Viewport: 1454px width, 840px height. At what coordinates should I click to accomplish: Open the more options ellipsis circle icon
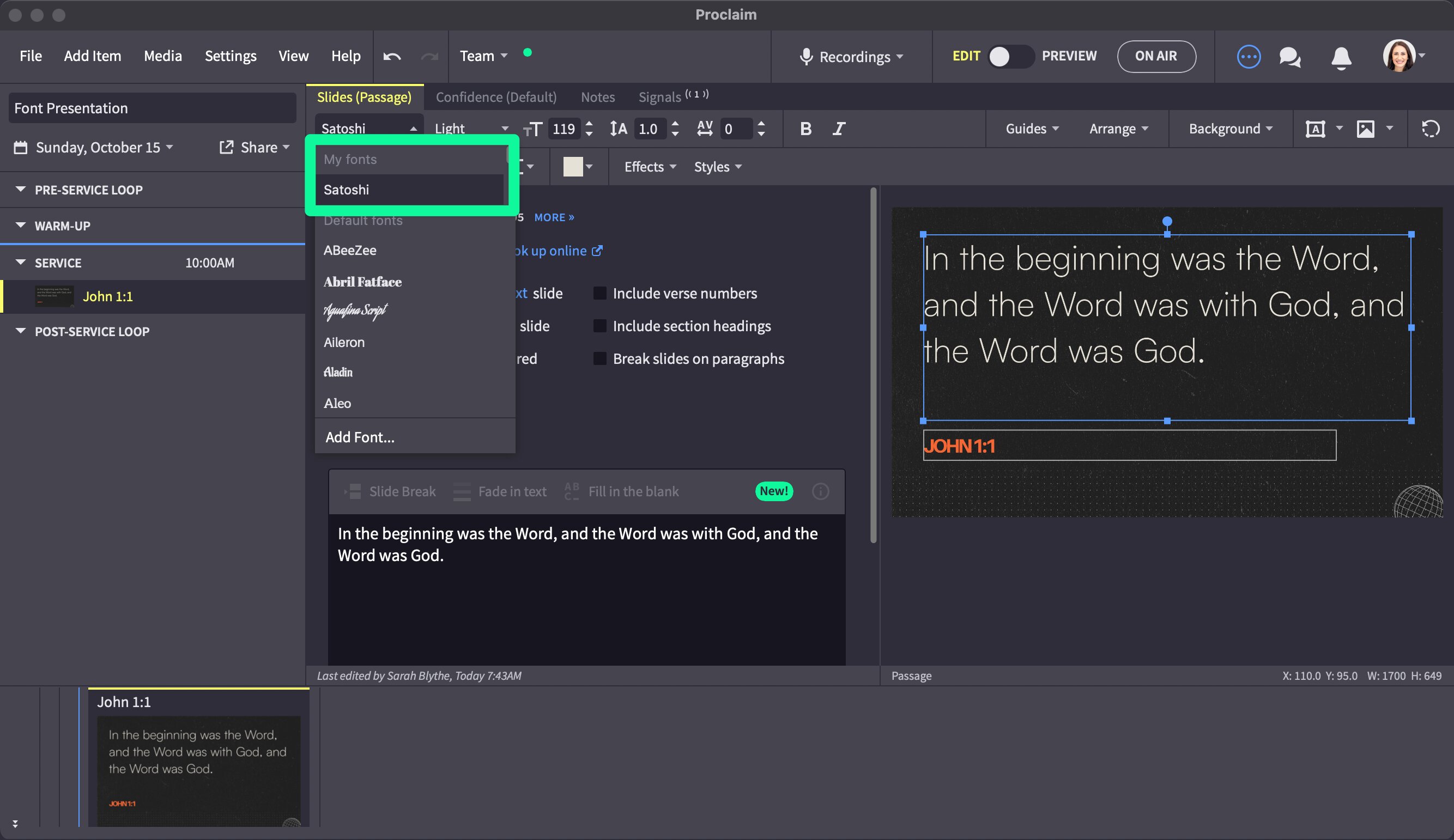pos(1249,57)
